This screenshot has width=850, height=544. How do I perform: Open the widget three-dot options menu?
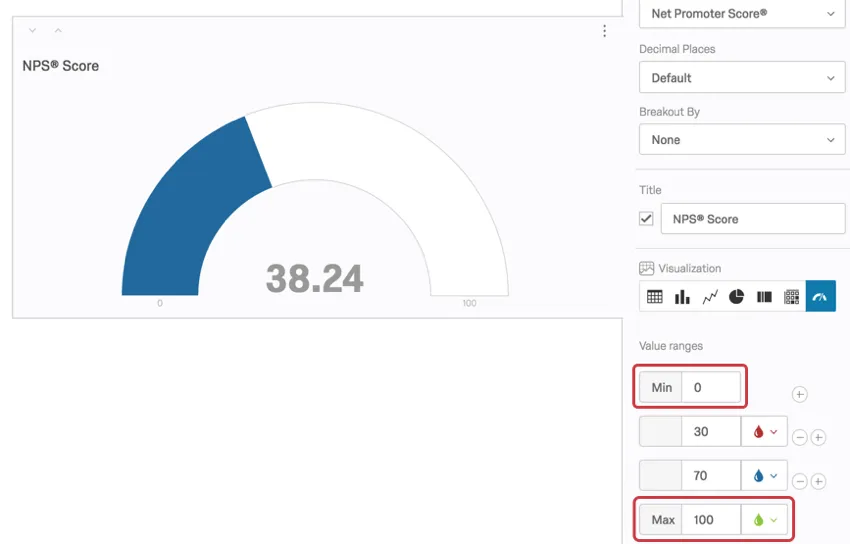point(604,31)
